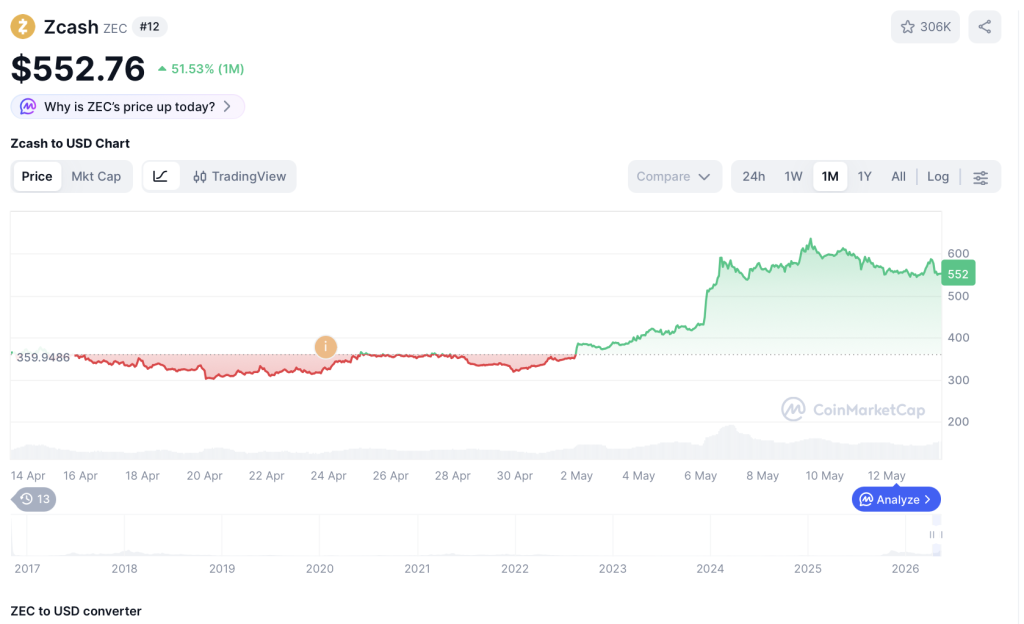Image resolution: width=1024 pixels, height=624 pixels.
Task: Switch to line chart view icon
Action: 161,176
